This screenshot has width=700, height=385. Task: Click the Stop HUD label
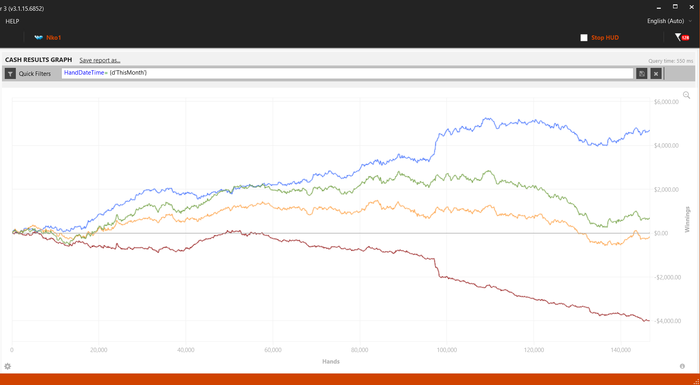coord(605,38)
